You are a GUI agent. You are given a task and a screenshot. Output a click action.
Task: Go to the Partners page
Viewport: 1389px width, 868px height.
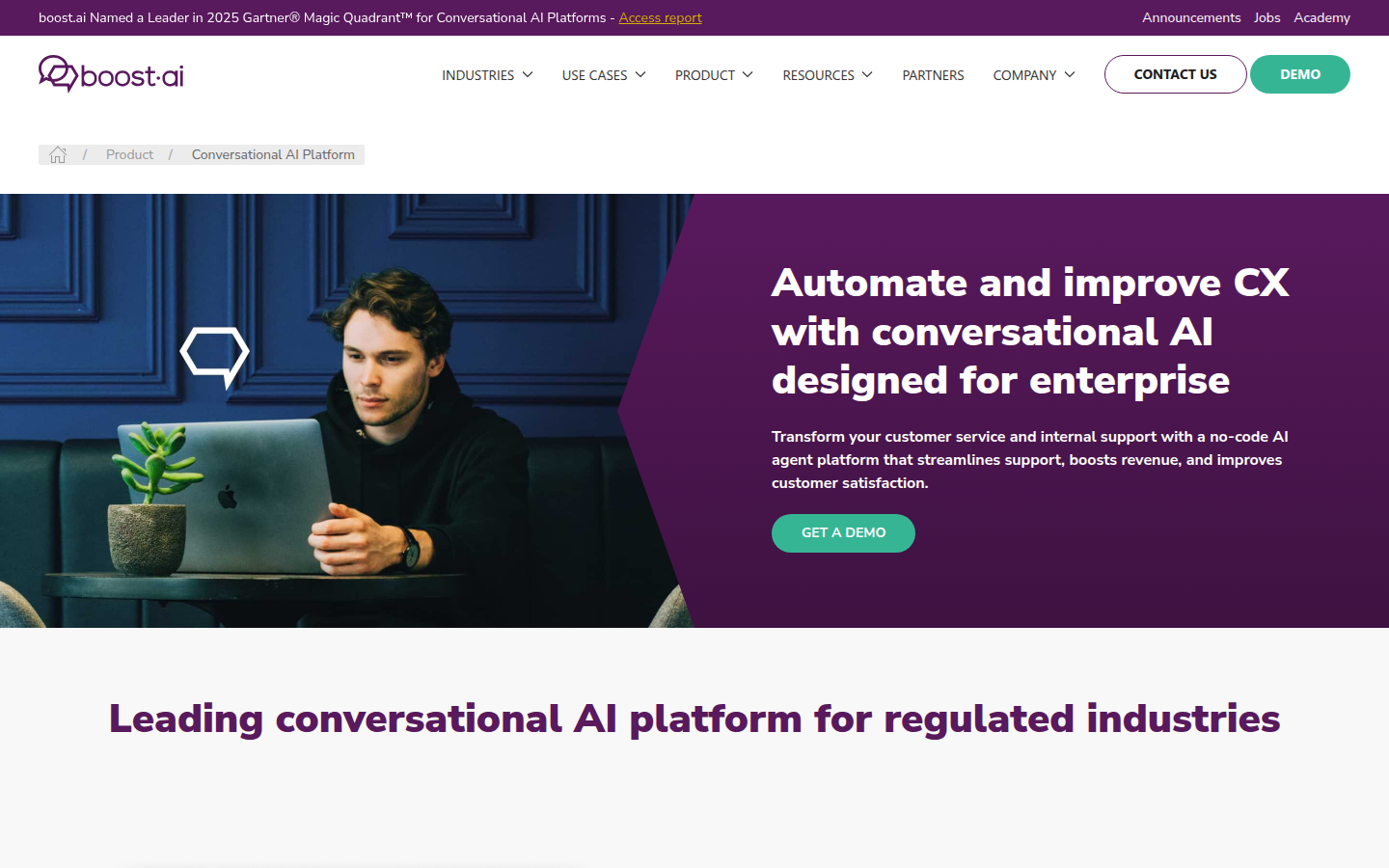tap(933, 75)
